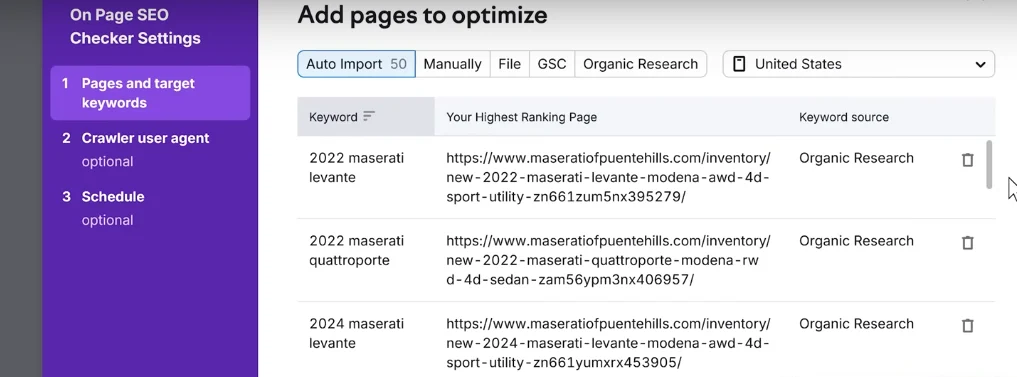Image resolution: width=1017 pixels, height=377 pixels.
Task: Click Organic Research source for 2024 levante
Action: (856, 324)
